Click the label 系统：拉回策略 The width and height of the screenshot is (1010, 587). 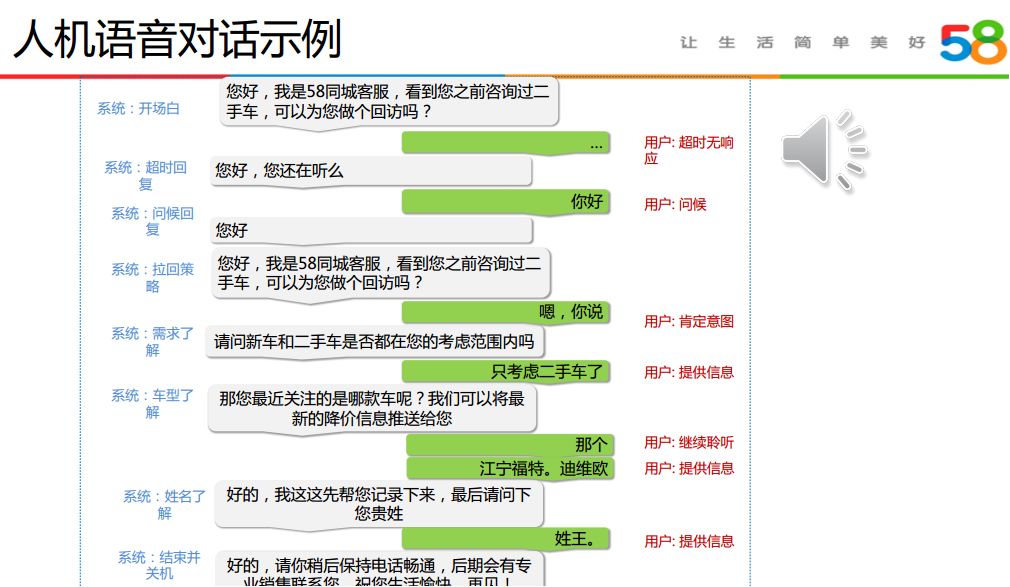click(153, 277)
